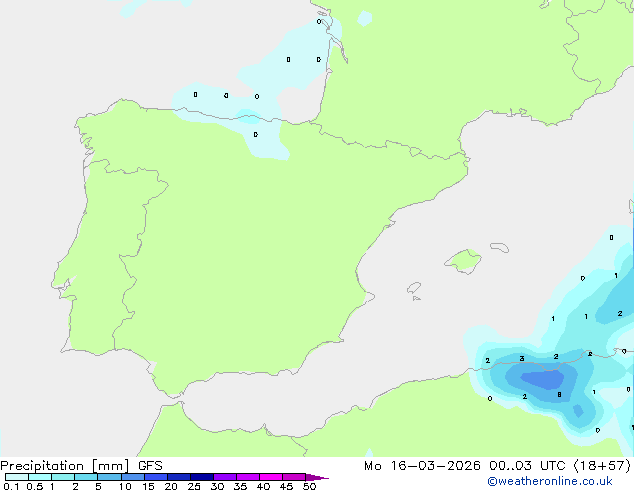
Task: Click the 0.1–0.5 mm legend color swatch
Action: 17,477
